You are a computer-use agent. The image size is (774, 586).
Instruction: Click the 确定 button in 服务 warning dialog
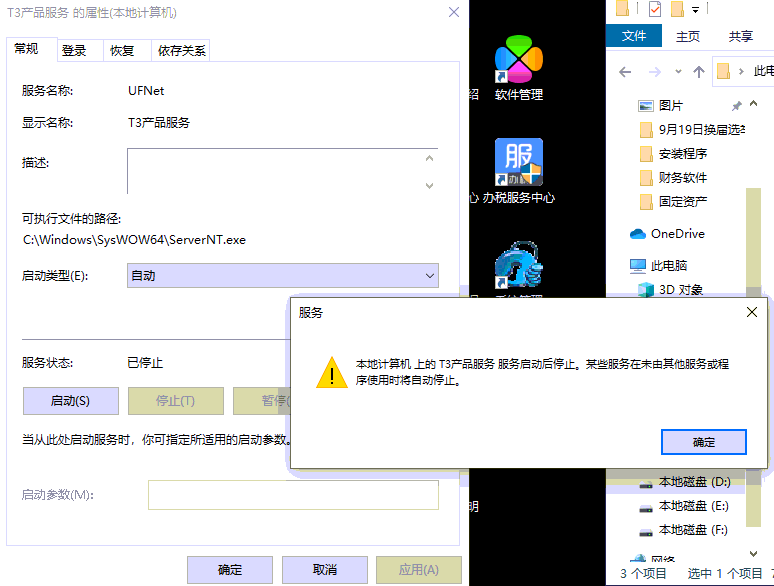click(x=703, y=442)
